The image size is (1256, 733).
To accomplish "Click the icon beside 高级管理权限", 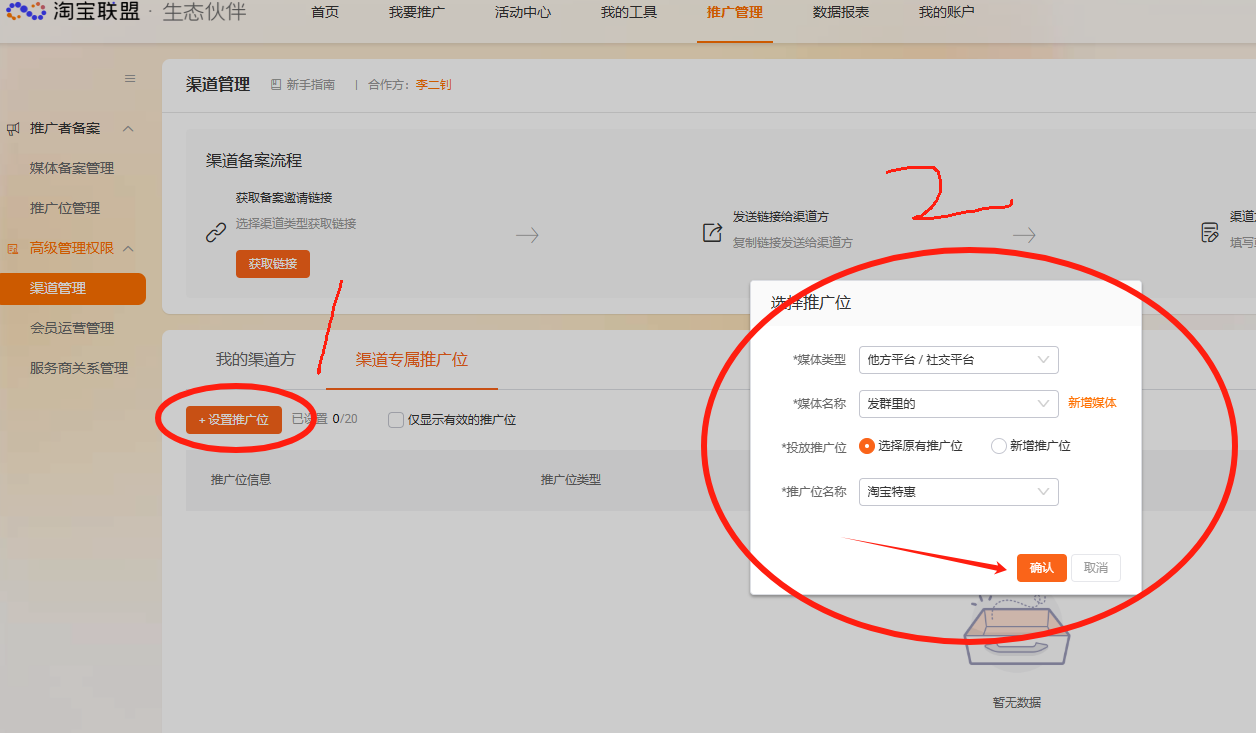I will click(x=14, y=248).
